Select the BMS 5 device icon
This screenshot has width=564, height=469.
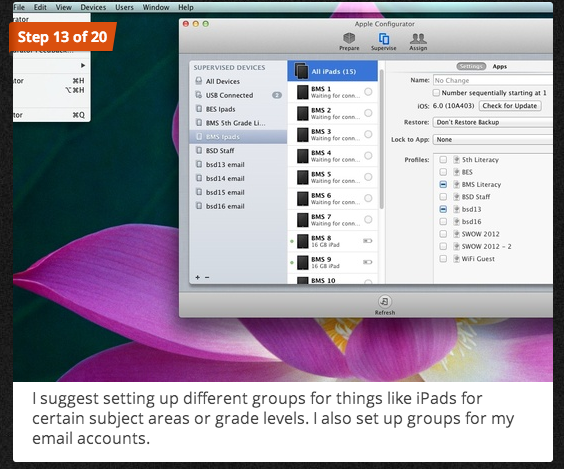click(303, 177)
